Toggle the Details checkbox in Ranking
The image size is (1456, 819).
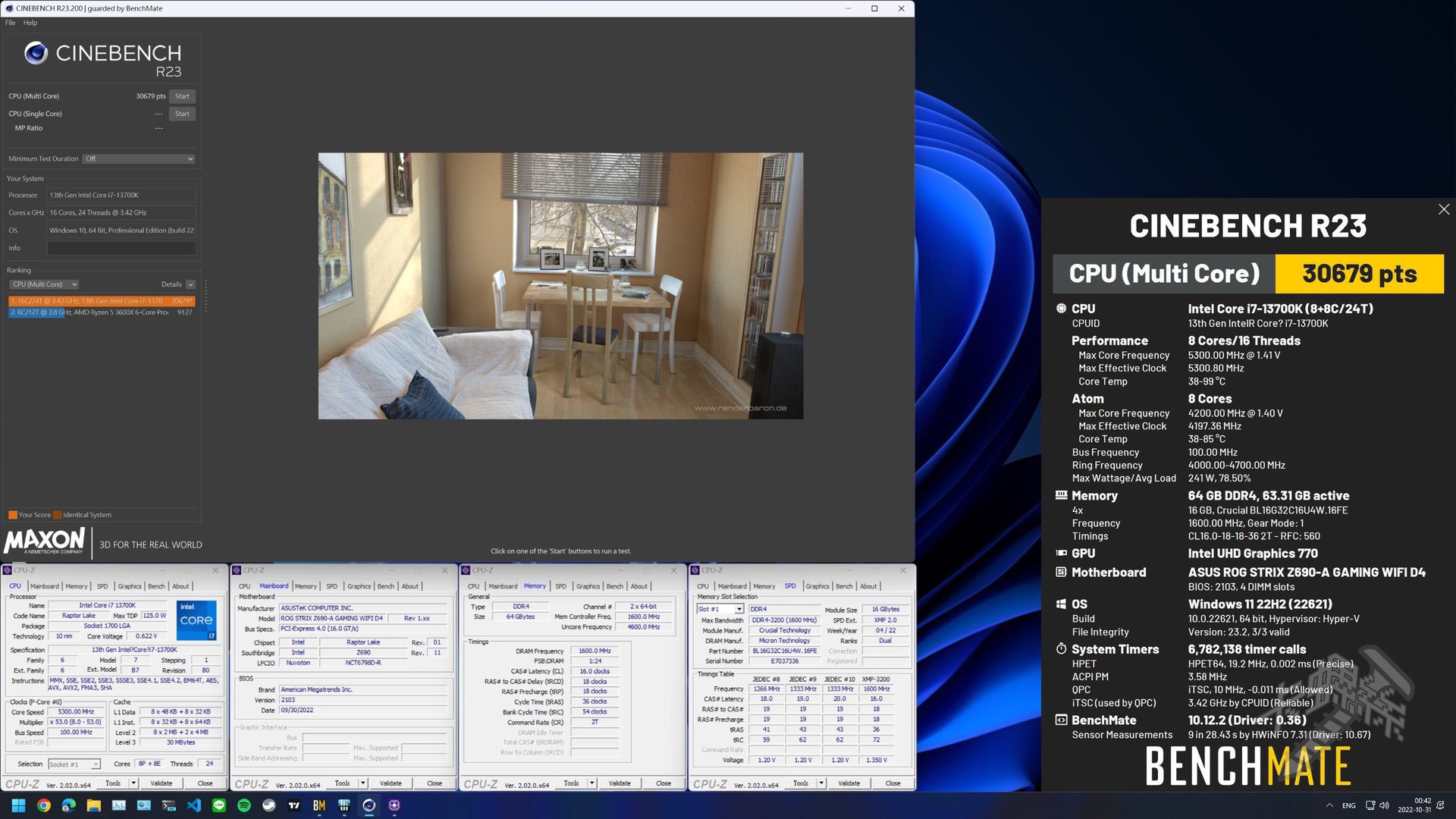coord(190,284)
